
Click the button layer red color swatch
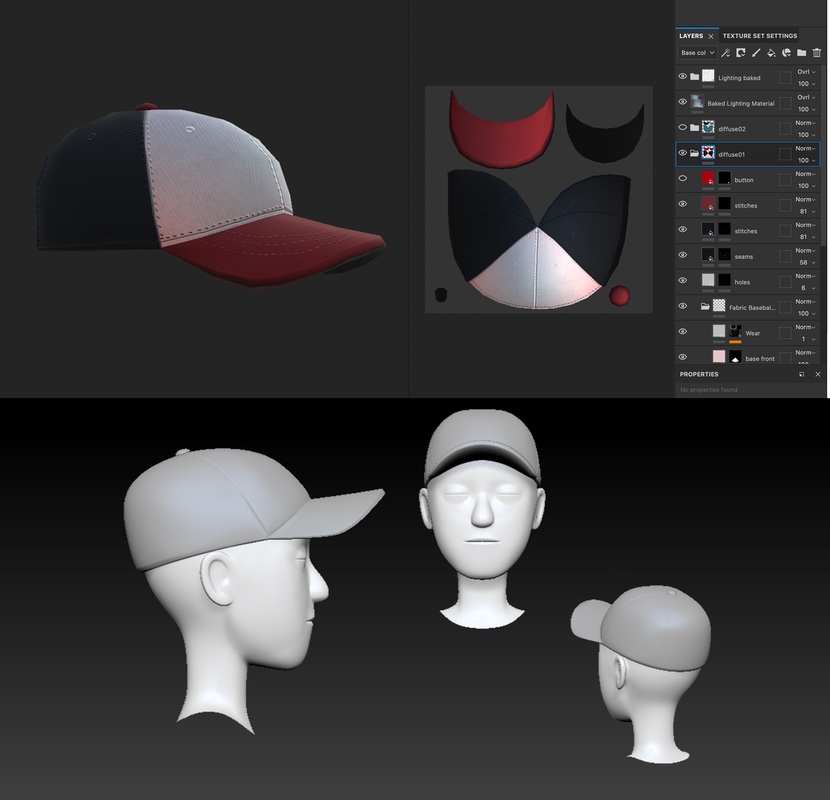(708, 178)
